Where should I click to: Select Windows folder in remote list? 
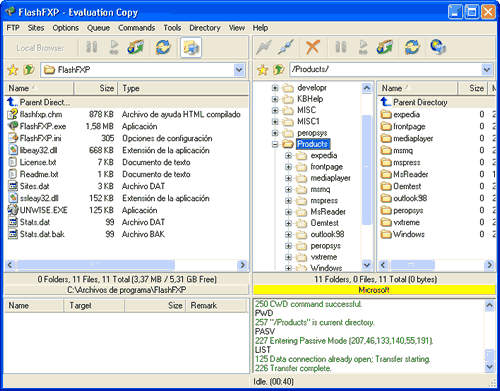tap(409, 234)
